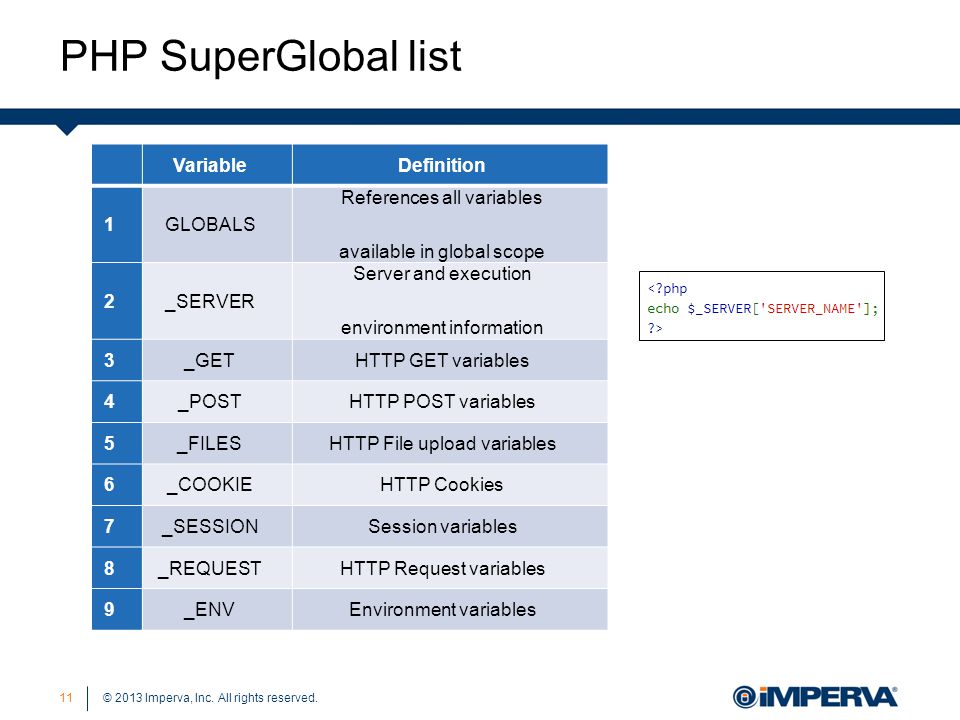Click 'References all variables' definition cell
Image resolution: width=960 pixels, height=720 pixels.
click(x=450, y=224)
